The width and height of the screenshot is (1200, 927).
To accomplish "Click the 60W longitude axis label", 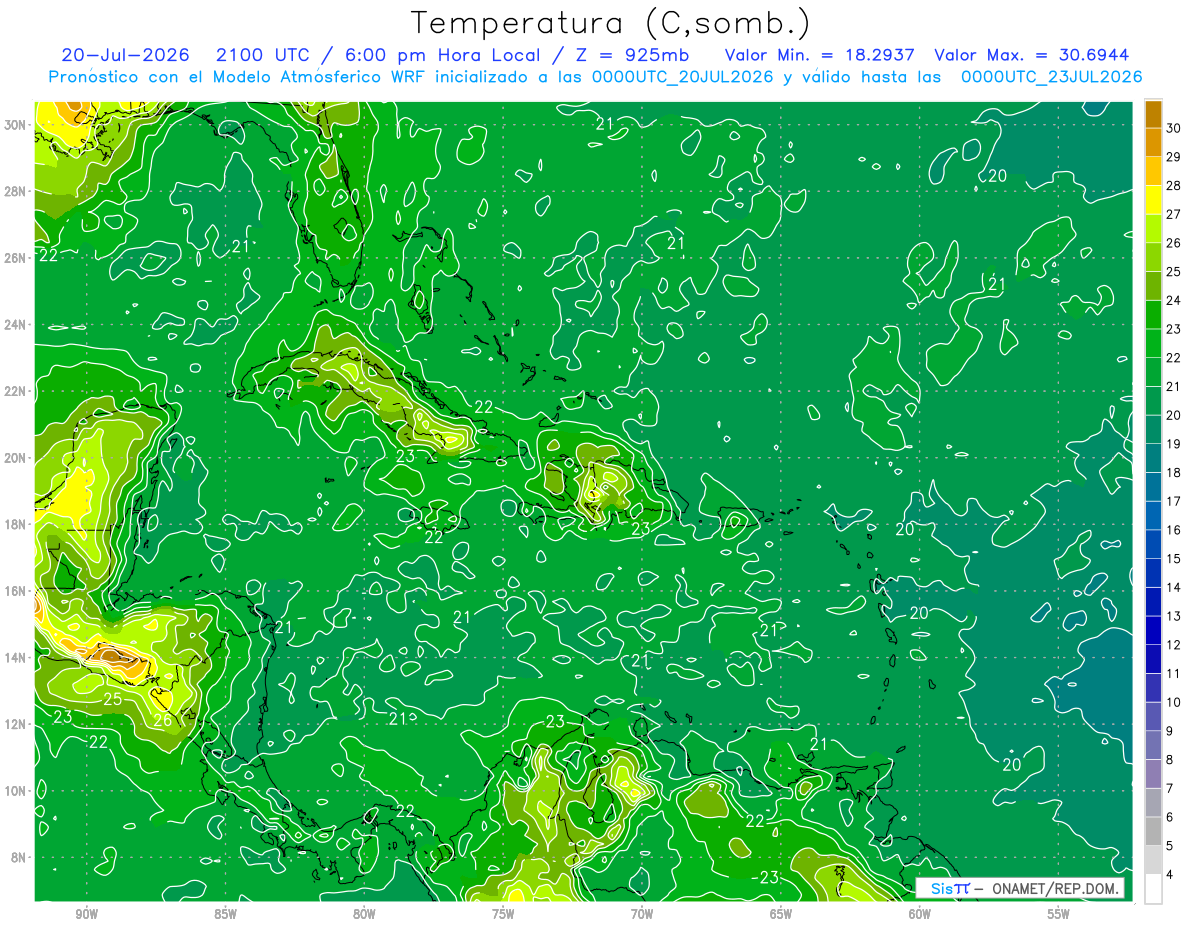I will coord(920,914).
